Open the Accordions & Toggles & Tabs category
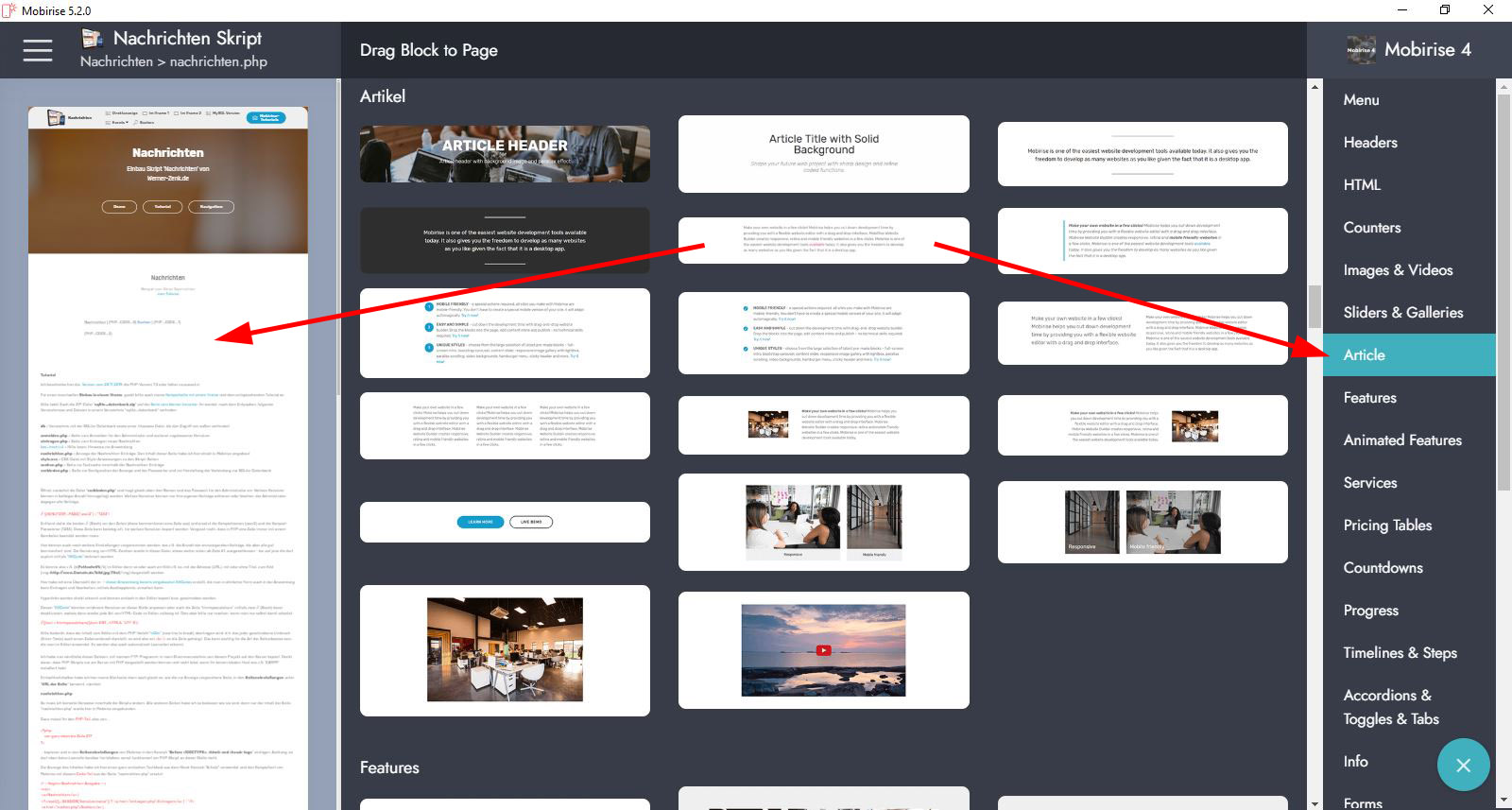The width and height of the screenshot is (1512, 810). pyautogui.click(x=1391, y=707)
